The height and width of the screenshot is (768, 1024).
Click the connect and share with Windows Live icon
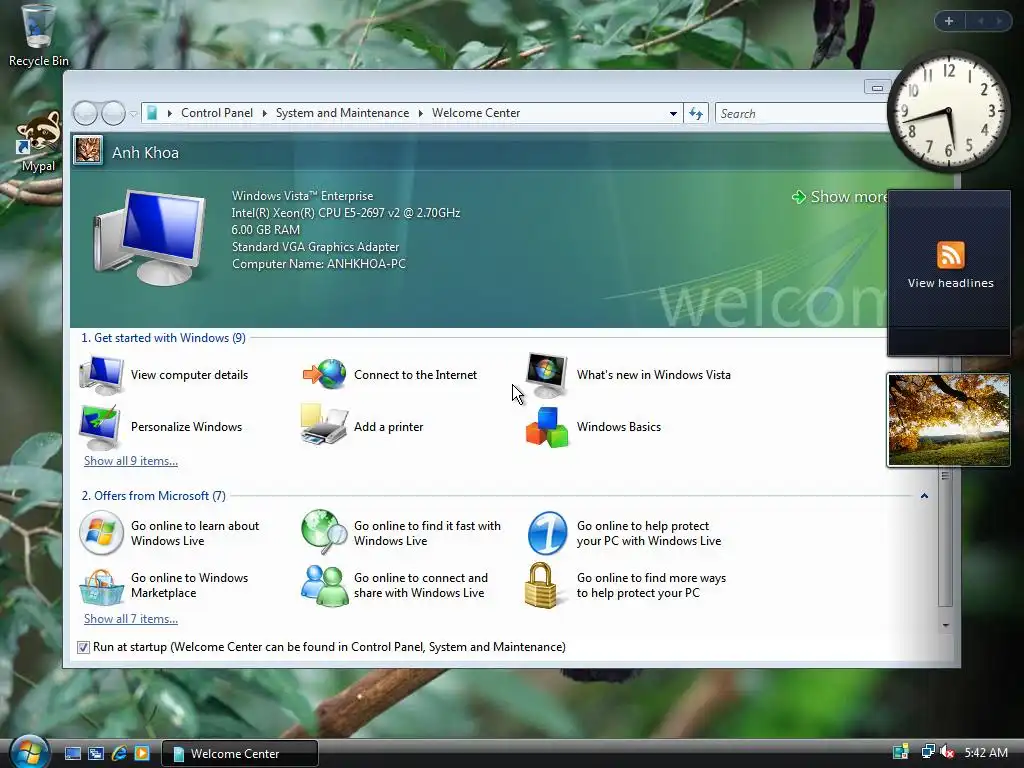pyautogui.click(x=325, y=586)
